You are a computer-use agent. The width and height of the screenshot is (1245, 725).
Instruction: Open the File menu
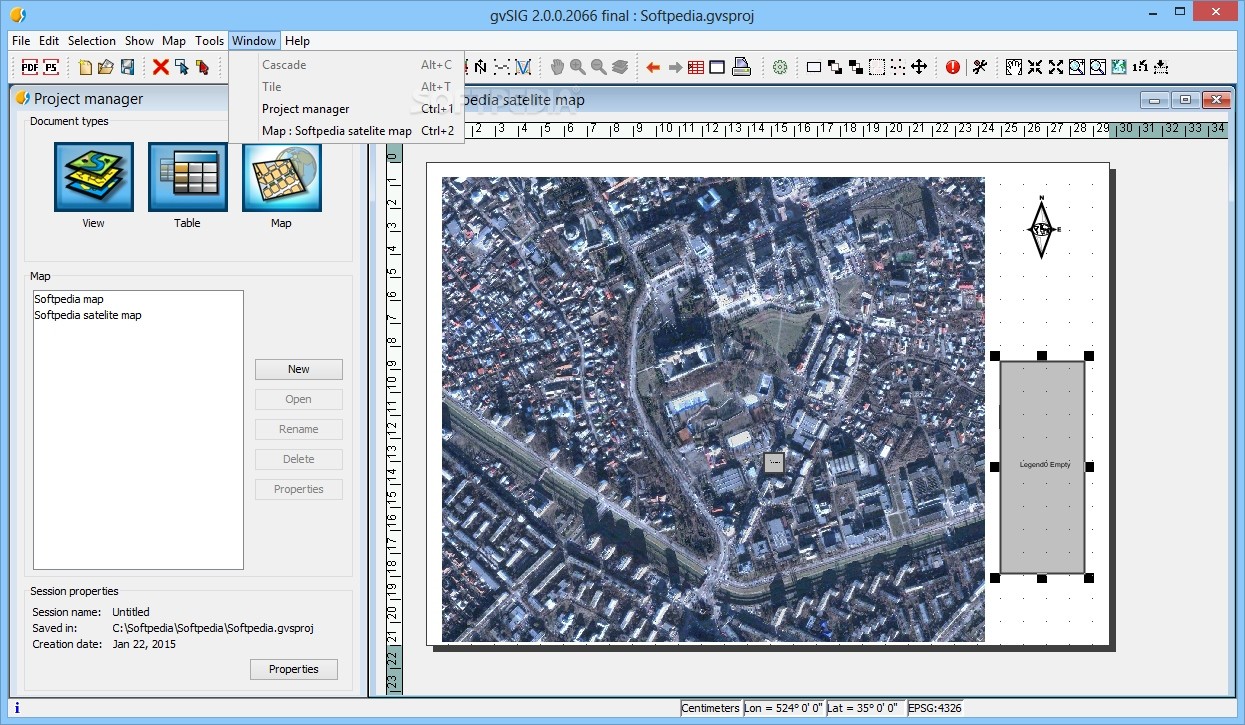pos(21,41)
